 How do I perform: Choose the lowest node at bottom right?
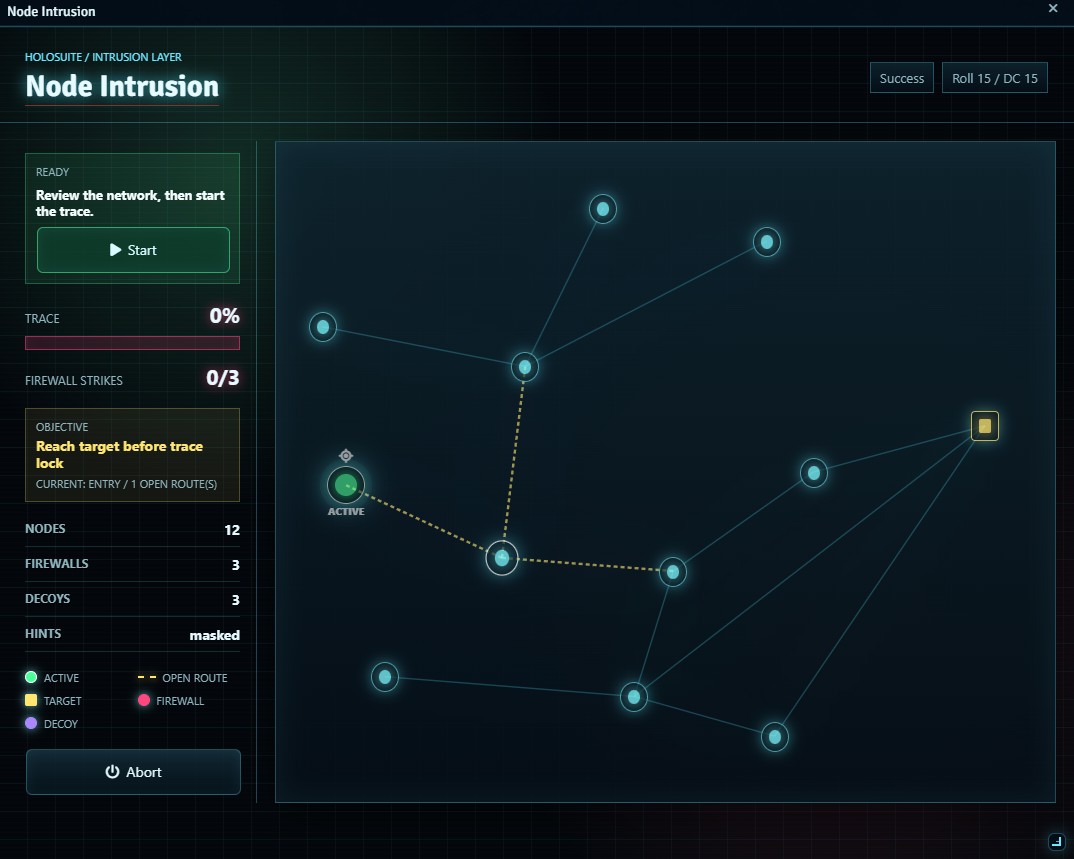(775, 737)
